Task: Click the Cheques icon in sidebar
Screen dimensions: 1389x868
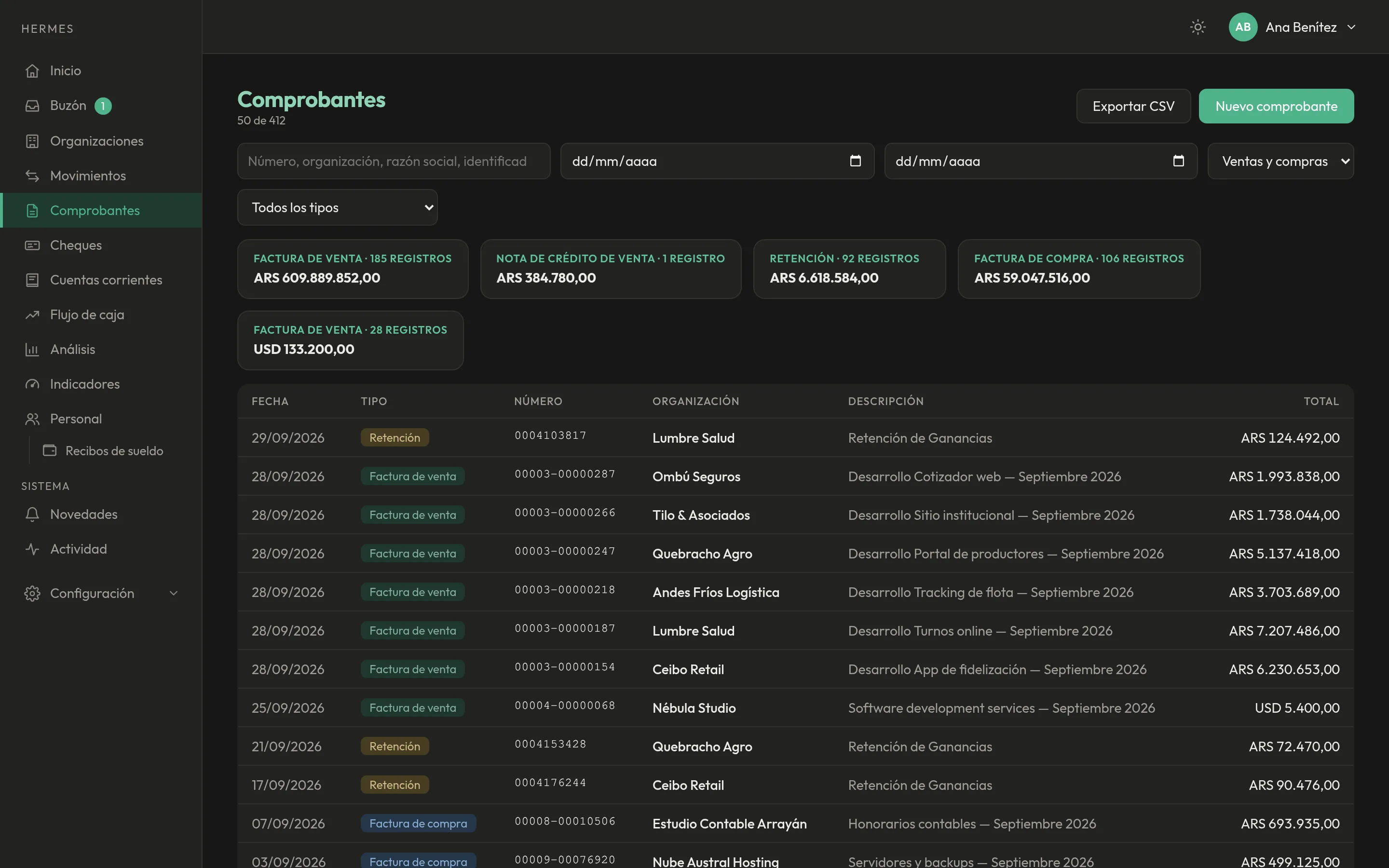Action: (32, 245)
